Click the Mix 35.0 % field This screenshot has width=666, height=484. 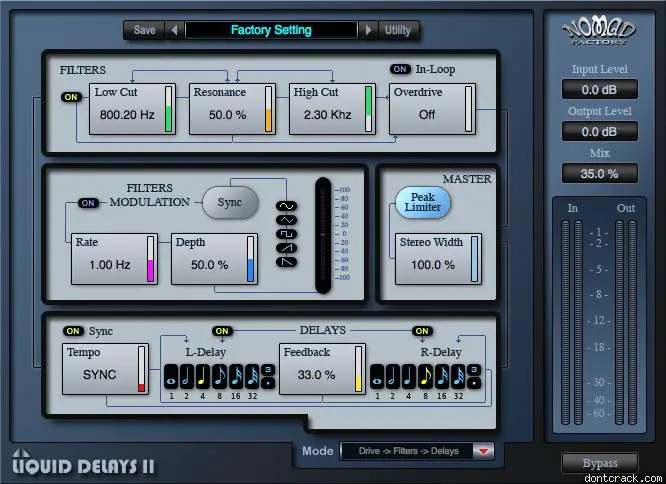coord(599,174)
